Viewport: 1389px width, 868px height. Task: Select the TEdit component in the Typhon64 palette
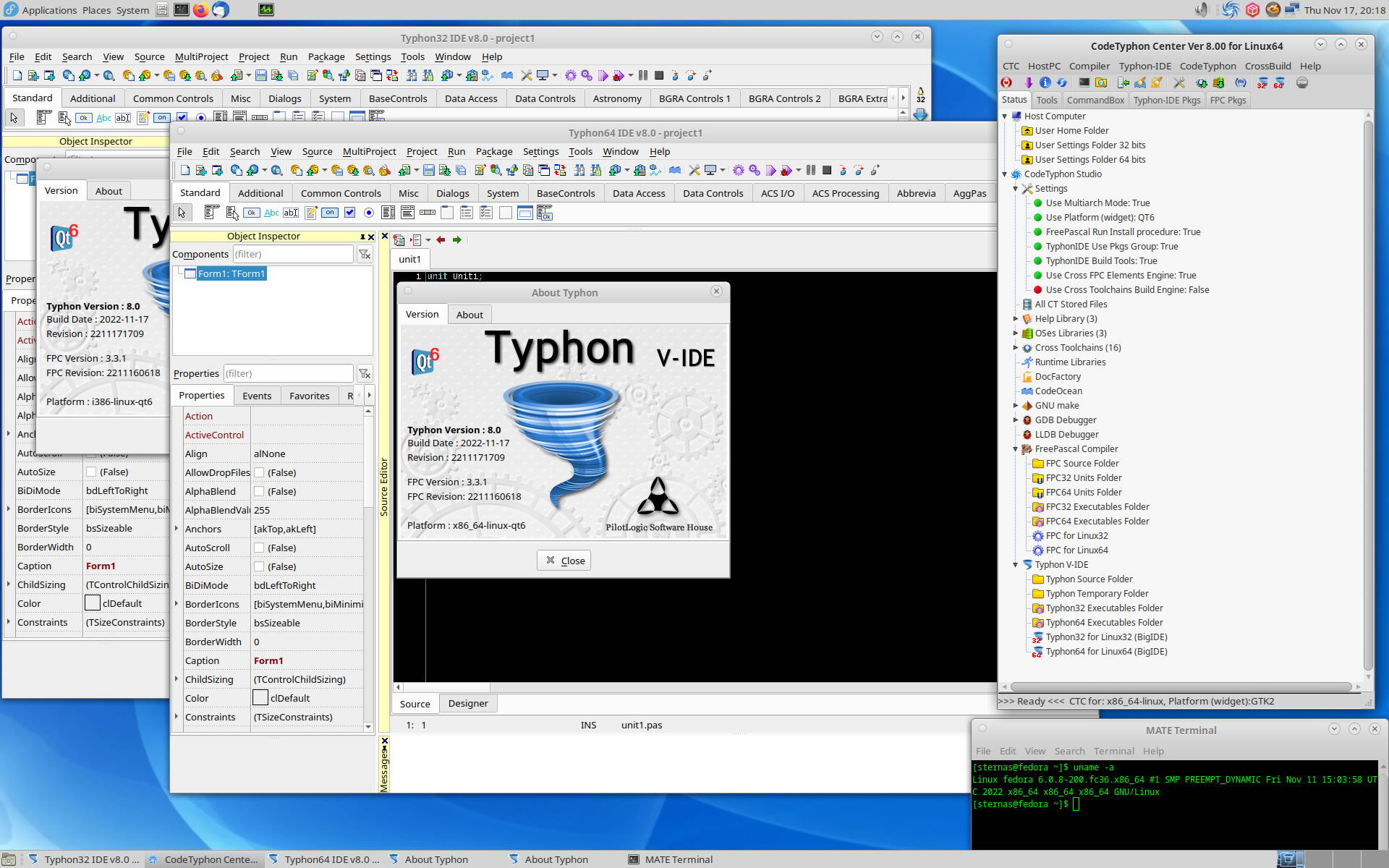coord(290,213)
